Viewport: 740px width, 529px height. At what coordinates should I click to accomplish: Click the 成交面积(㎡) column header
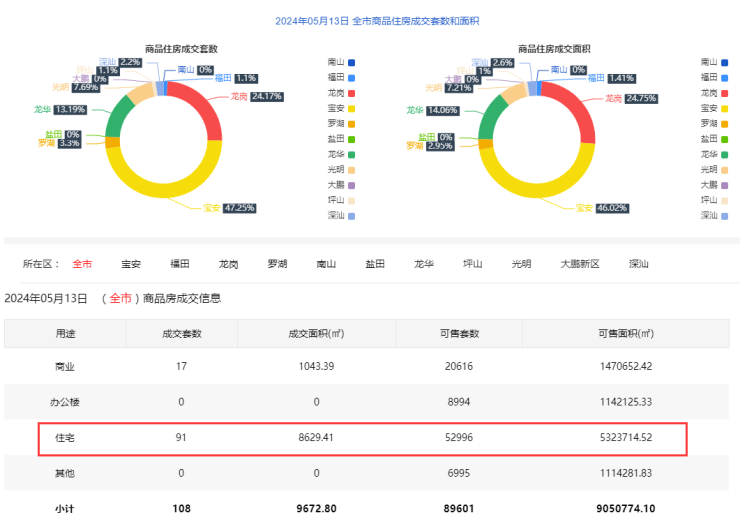tap(316, 333)
